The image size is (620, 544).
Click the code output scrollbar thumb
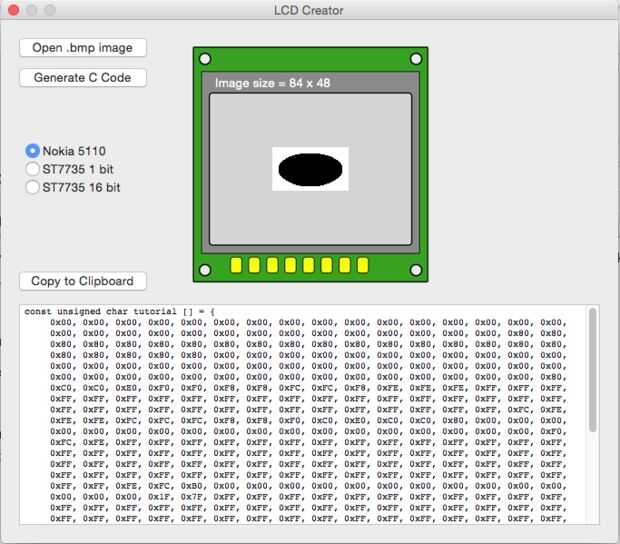point(592,370)
